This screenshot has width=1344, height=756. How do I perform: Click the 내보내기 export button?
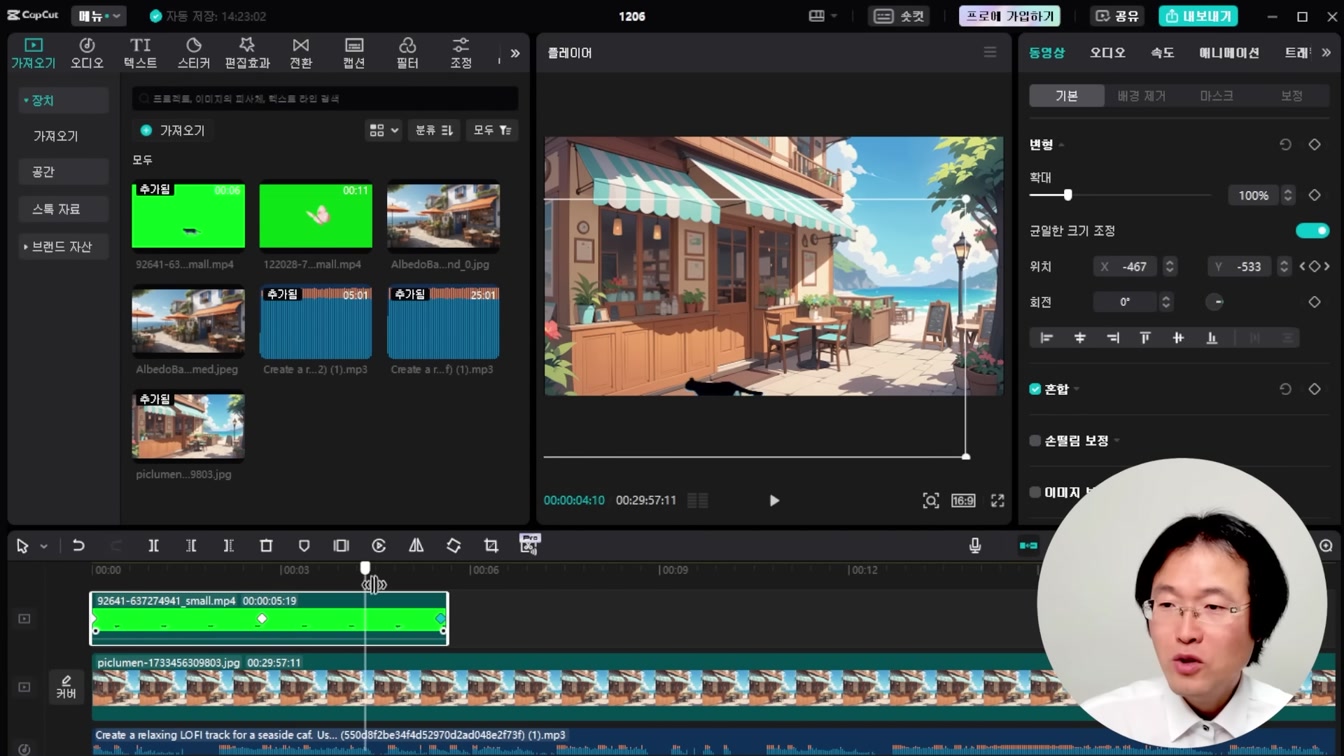(1198, 16)
